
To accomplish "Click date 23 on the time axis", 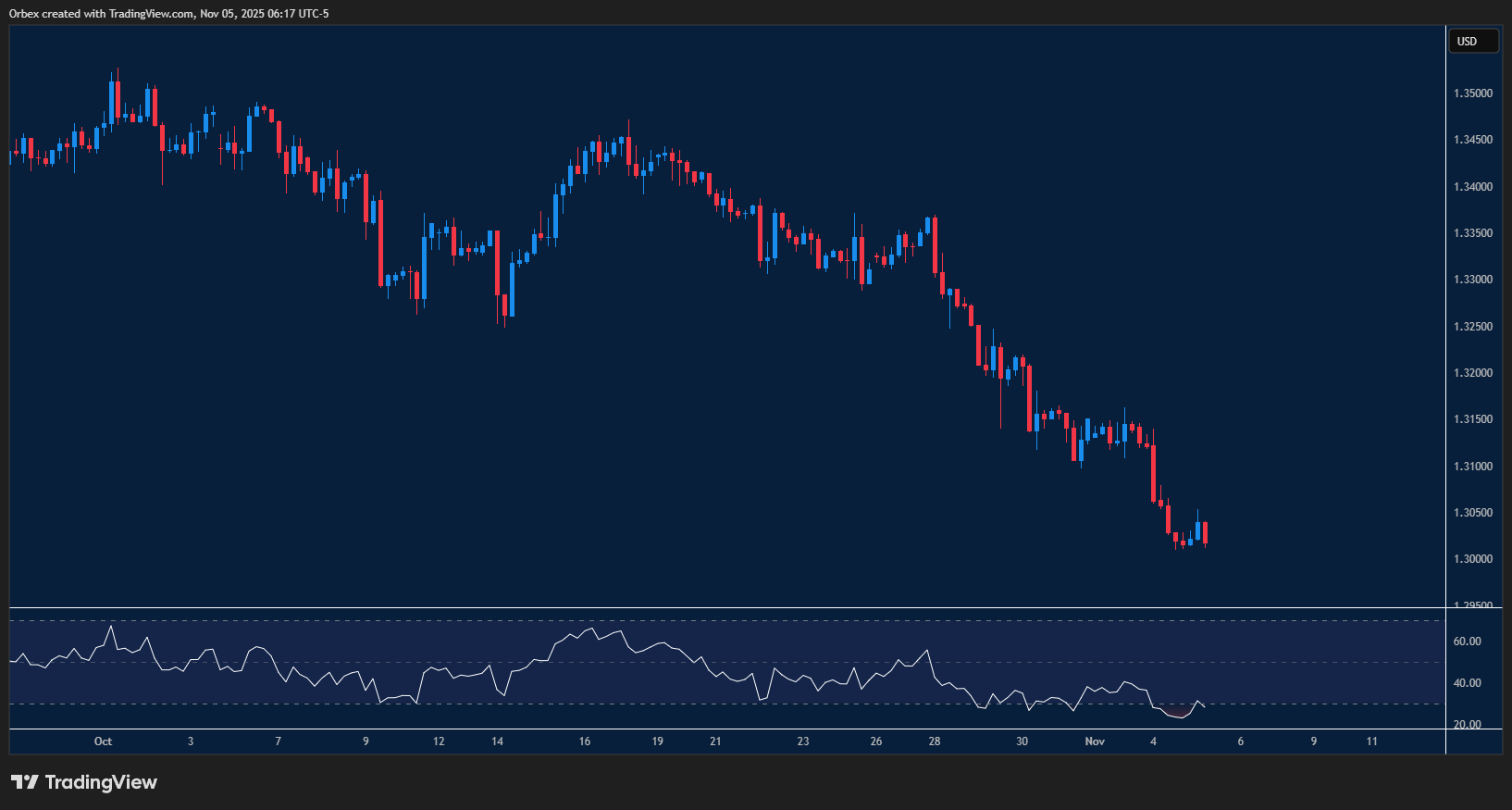I will [x=803, y=741].
